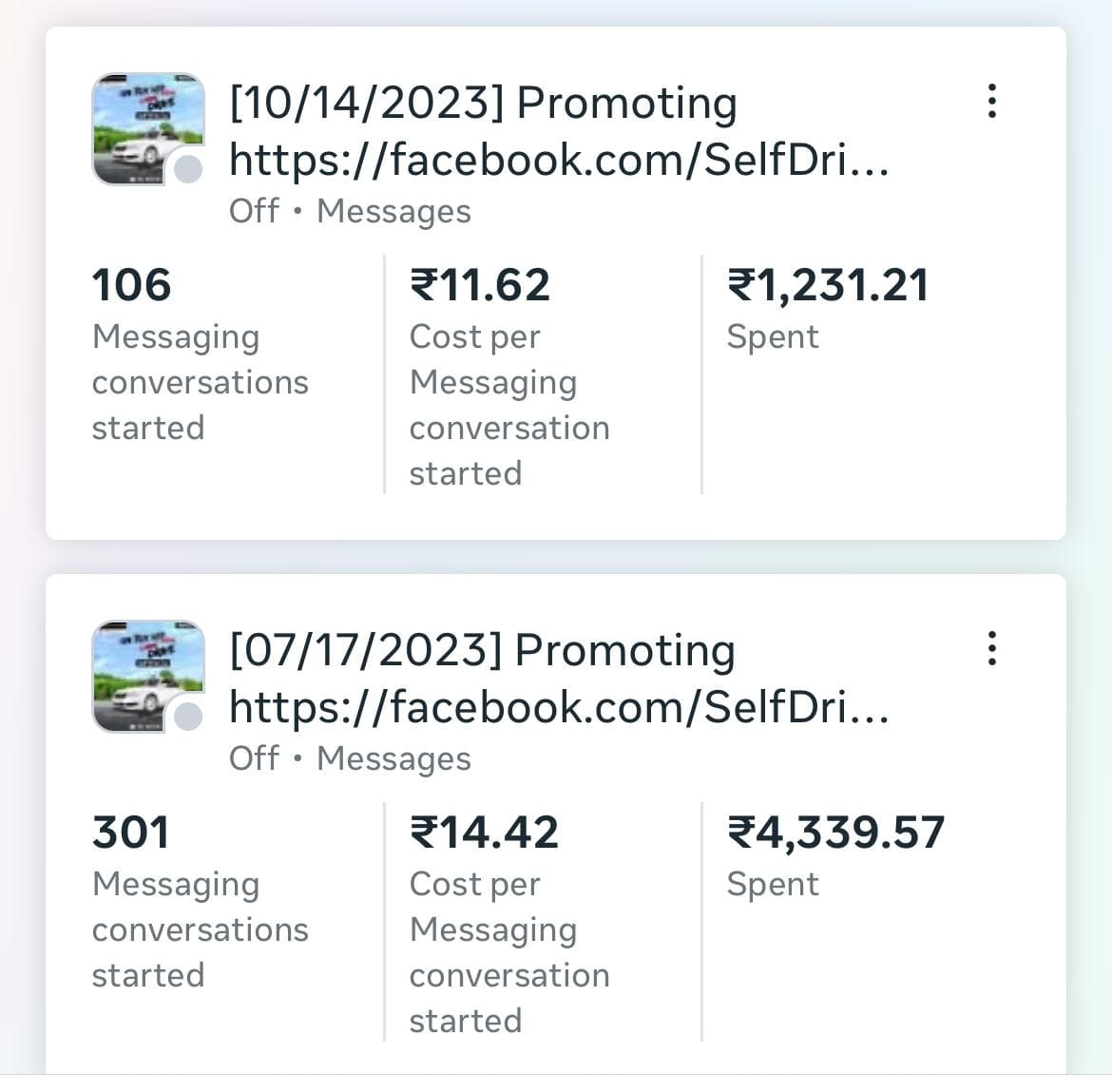Click the "Spent" label under ₹4,339.57
The width and height of the screenshot is (1112, 1092).
point(773,884)
